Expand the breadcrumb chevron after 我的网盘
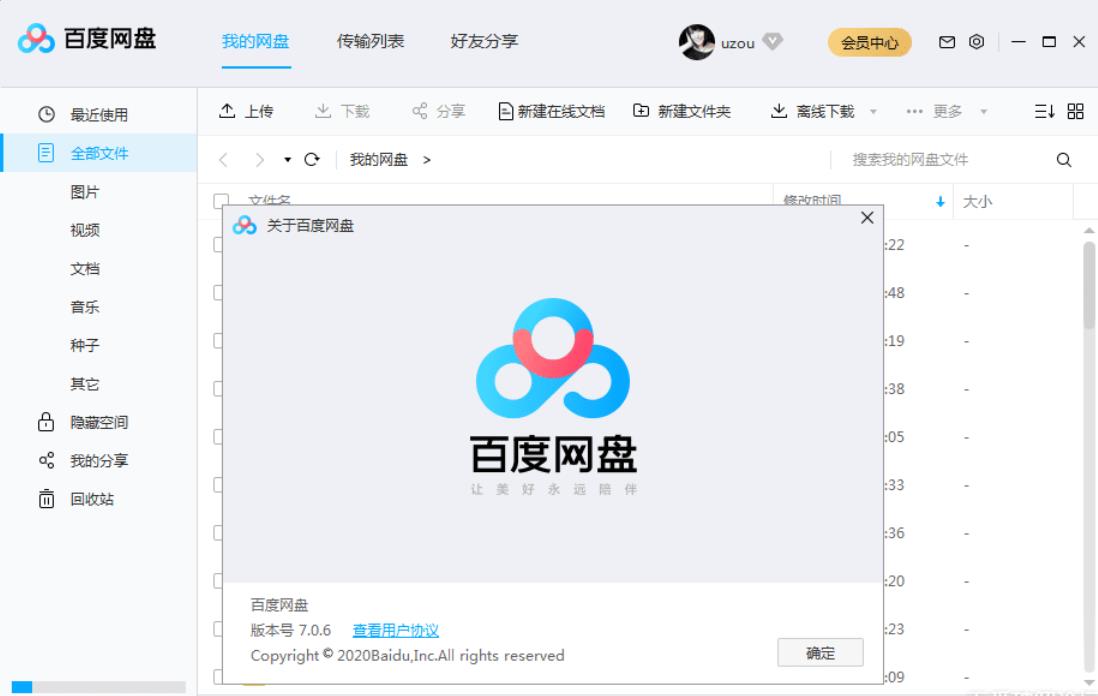The width and height of the screenshot is (1098, 696). coord(426,160)
